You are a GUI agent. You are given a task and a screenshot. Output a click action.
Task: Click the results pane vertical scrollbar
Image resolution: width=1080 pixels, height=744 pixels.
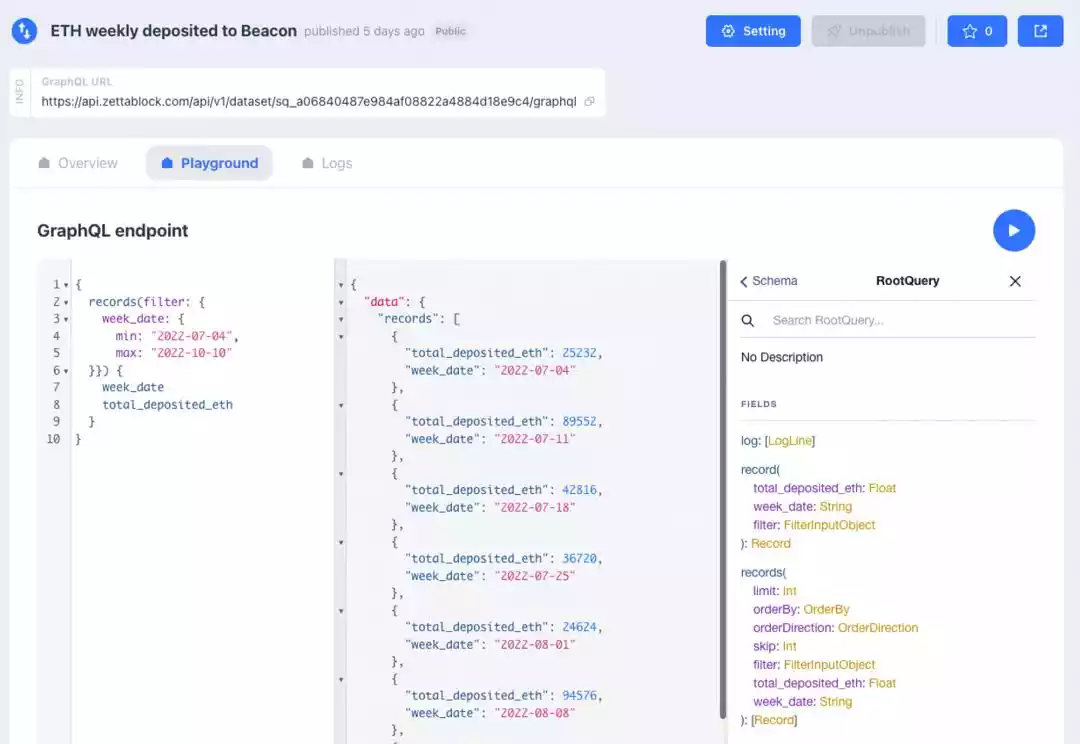click(x=723, y=488)
